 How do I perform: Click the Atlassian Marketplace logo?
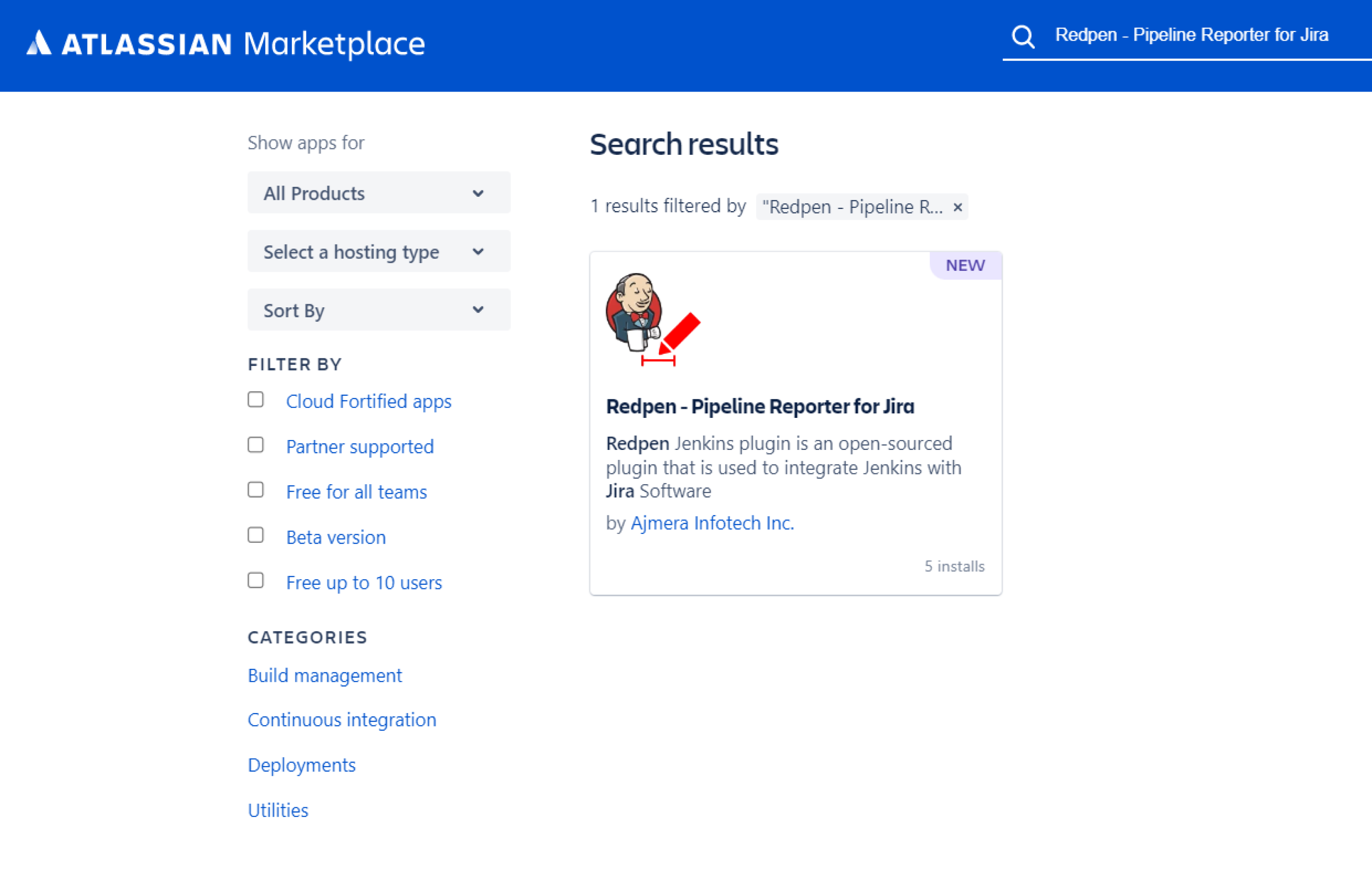pyautogui.click(x=226, y=43)
